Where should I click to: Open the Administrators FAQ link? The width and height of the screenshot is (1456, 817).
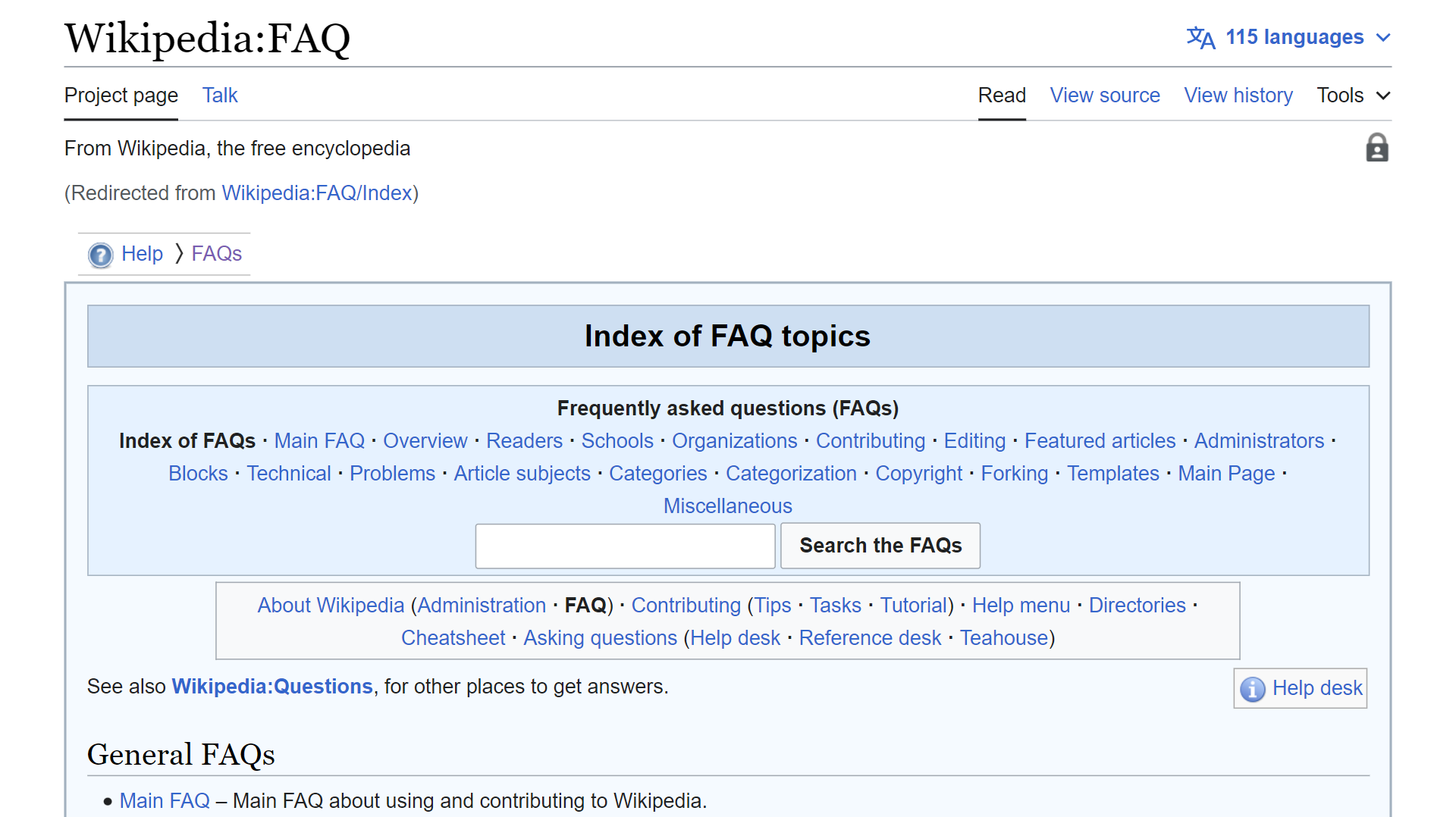1259,441
